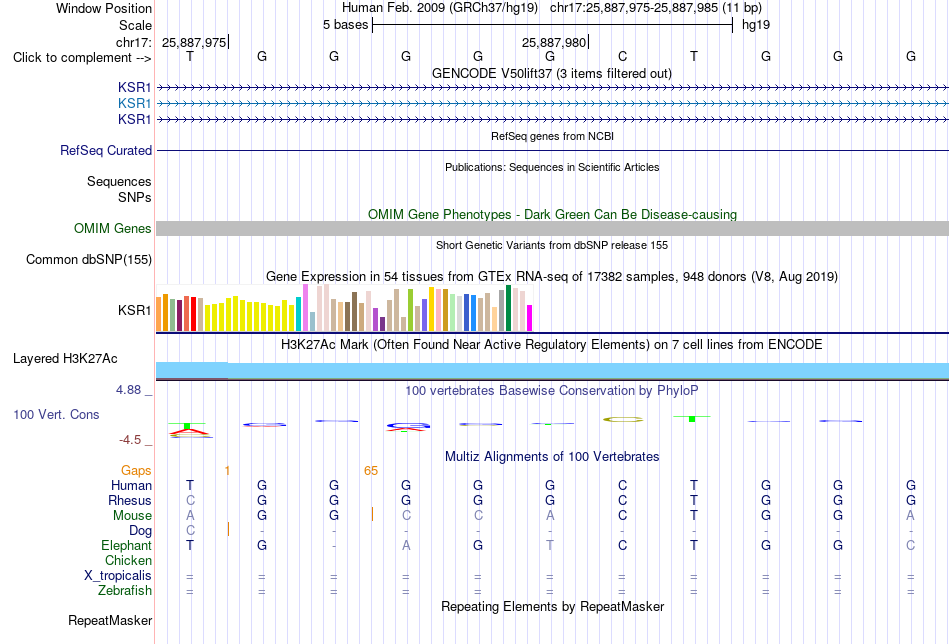The image size is (950, 644).
Task: Click 'Multiz Alignments of 100 Vertebrates' title
Action: coord(552,457)
